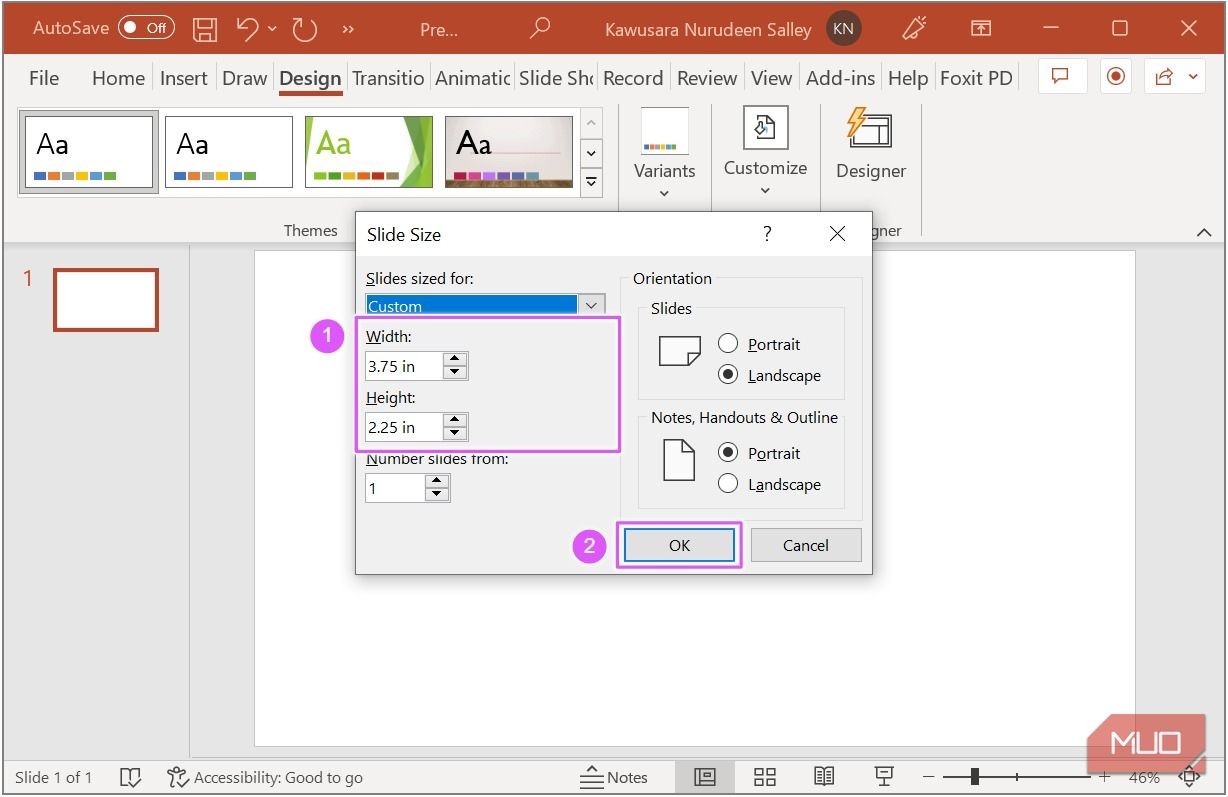Open the Add-ins tab
The image size is (1228, 797).
(x=840, y=78)
